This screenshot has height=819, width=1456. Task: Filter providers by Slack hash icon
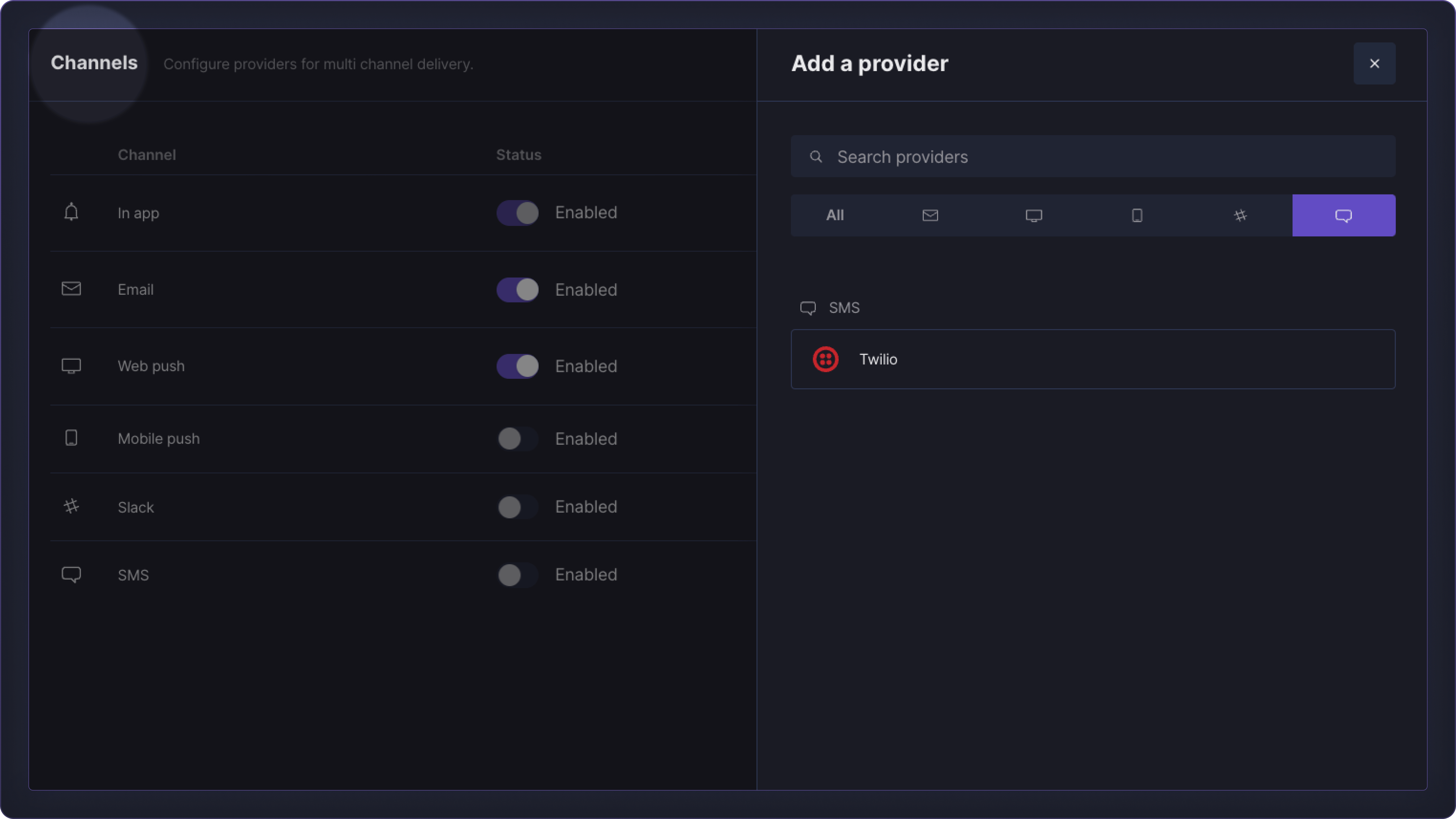point(1240,215)
